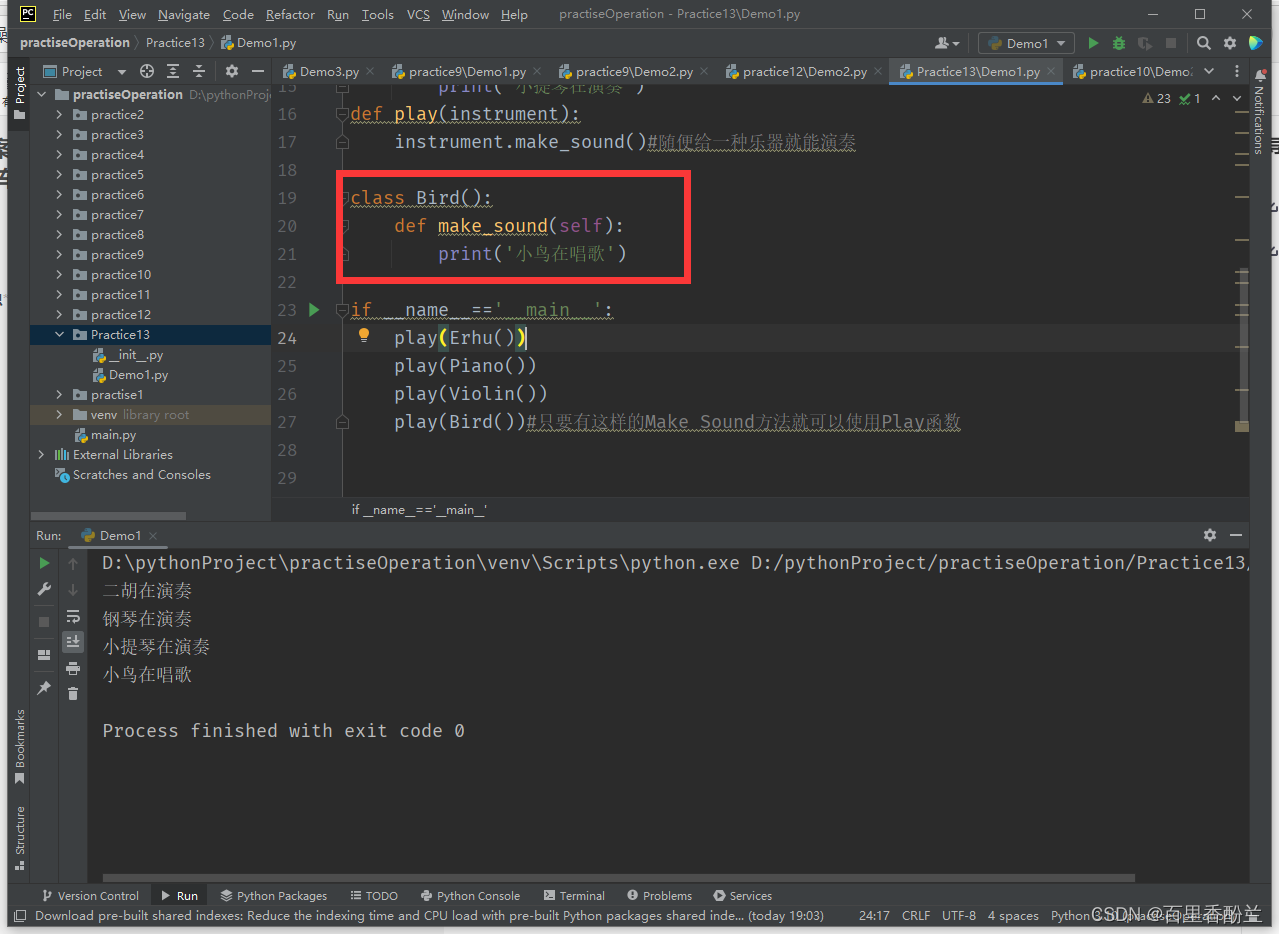Open IDE settings gear in top toolbar
1279x934 pixels.
click(x=1230, y=43)
